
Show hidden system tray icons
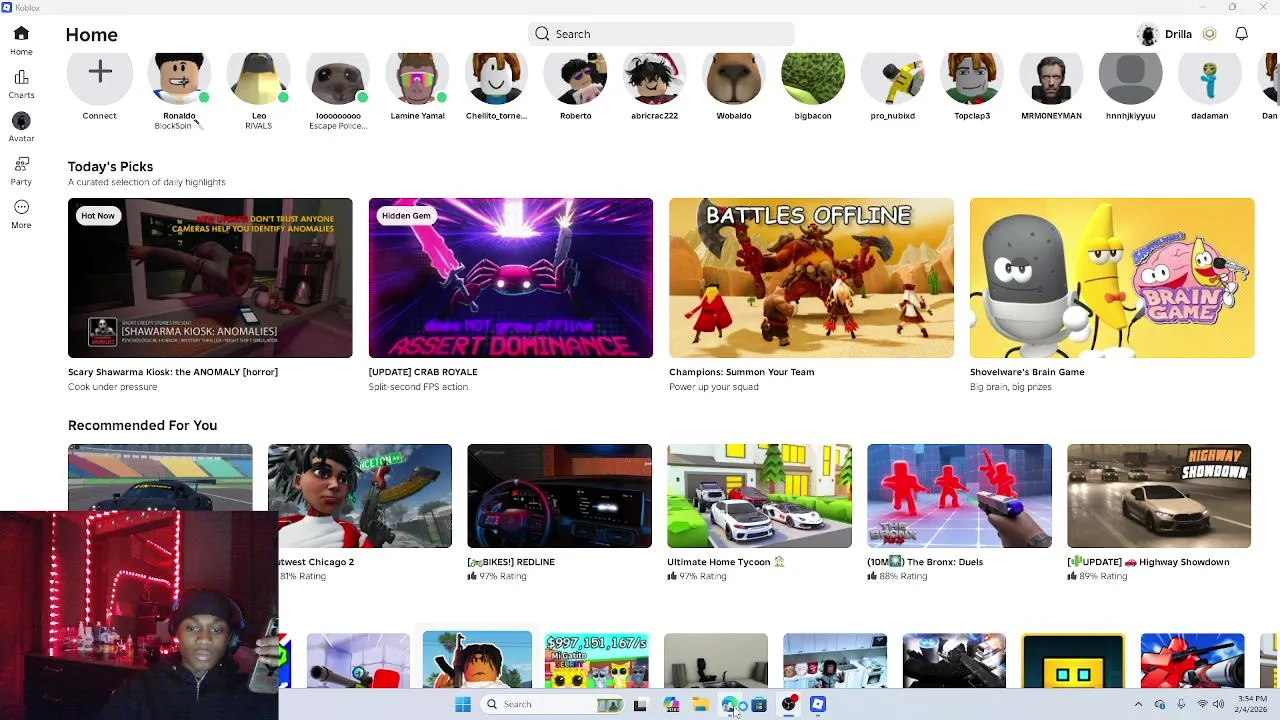tap(1138, 704)
